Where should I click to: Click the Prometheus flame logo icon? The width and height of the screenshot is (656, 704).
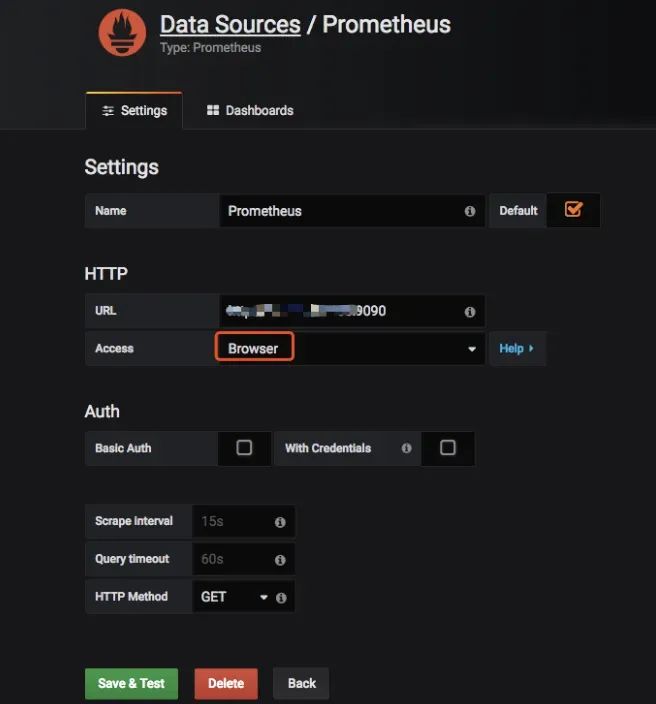click(x=122, y=33)
